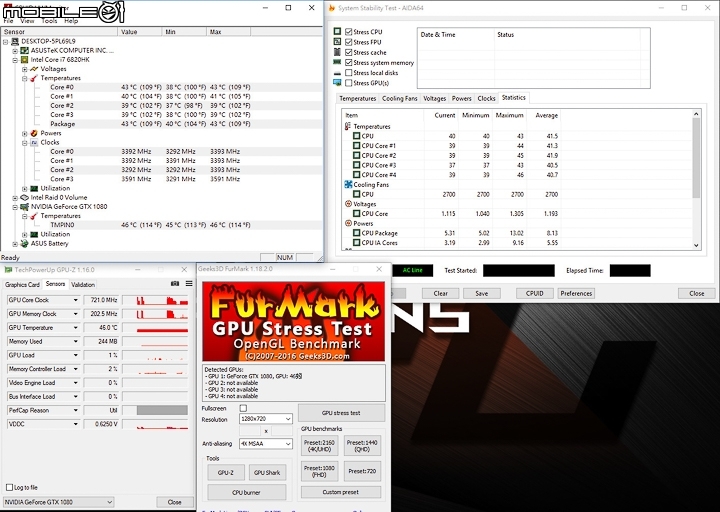720x512 pixels.
Task: Click the GPU Temperature sensor graph
Action: pos(155,327)
